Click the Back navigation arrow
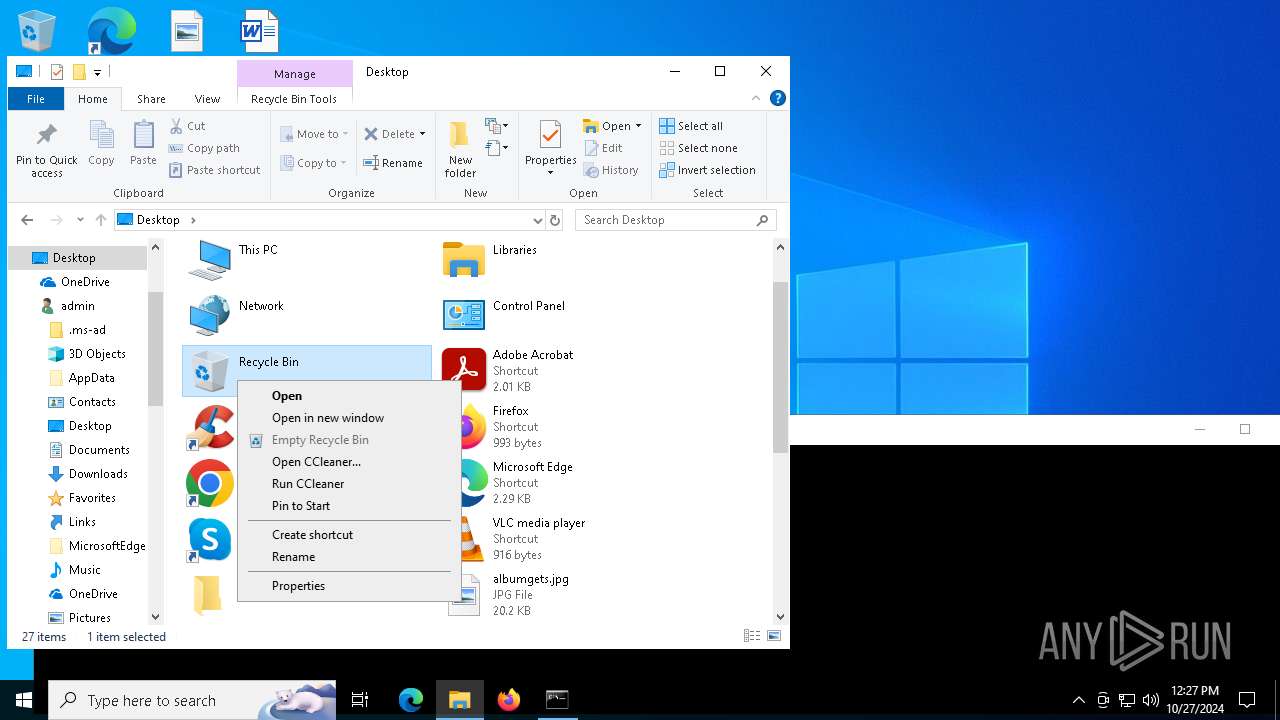Image resolution: width=1280 pixels, height=720 pixels. pos(27,220)
